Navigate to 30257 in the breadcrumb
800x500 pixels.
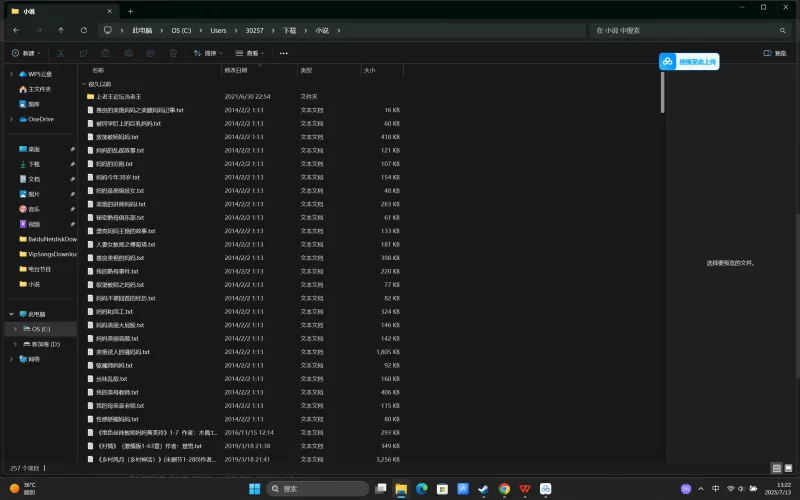(x=255, y=31)
